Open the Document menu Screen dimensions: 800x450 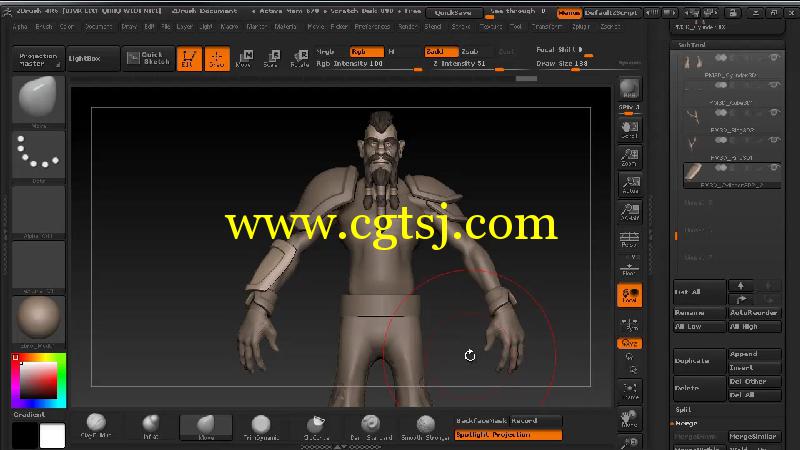tap(98, 27)
